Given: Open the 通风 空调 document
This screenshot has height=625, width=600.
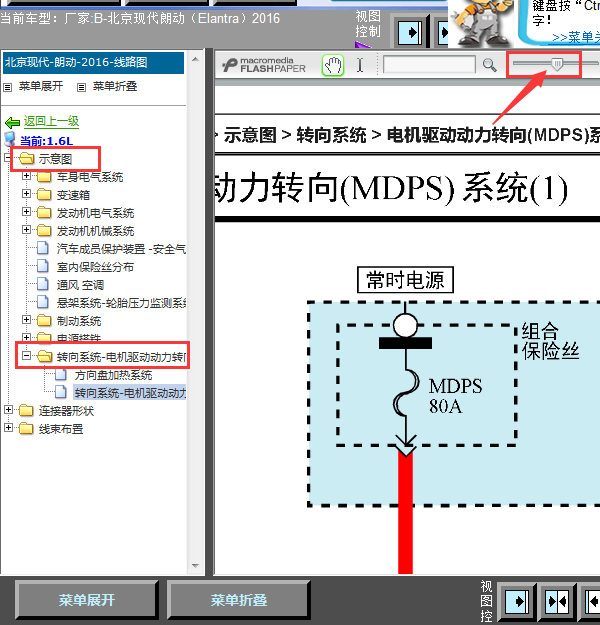Looking at the screenshot, I should [80, 285].
